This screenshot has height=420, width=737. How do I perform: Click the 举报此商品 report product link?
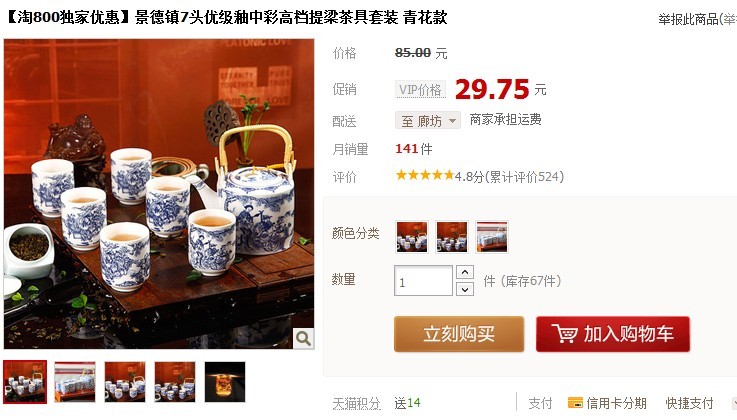click(x=688, y=19)
